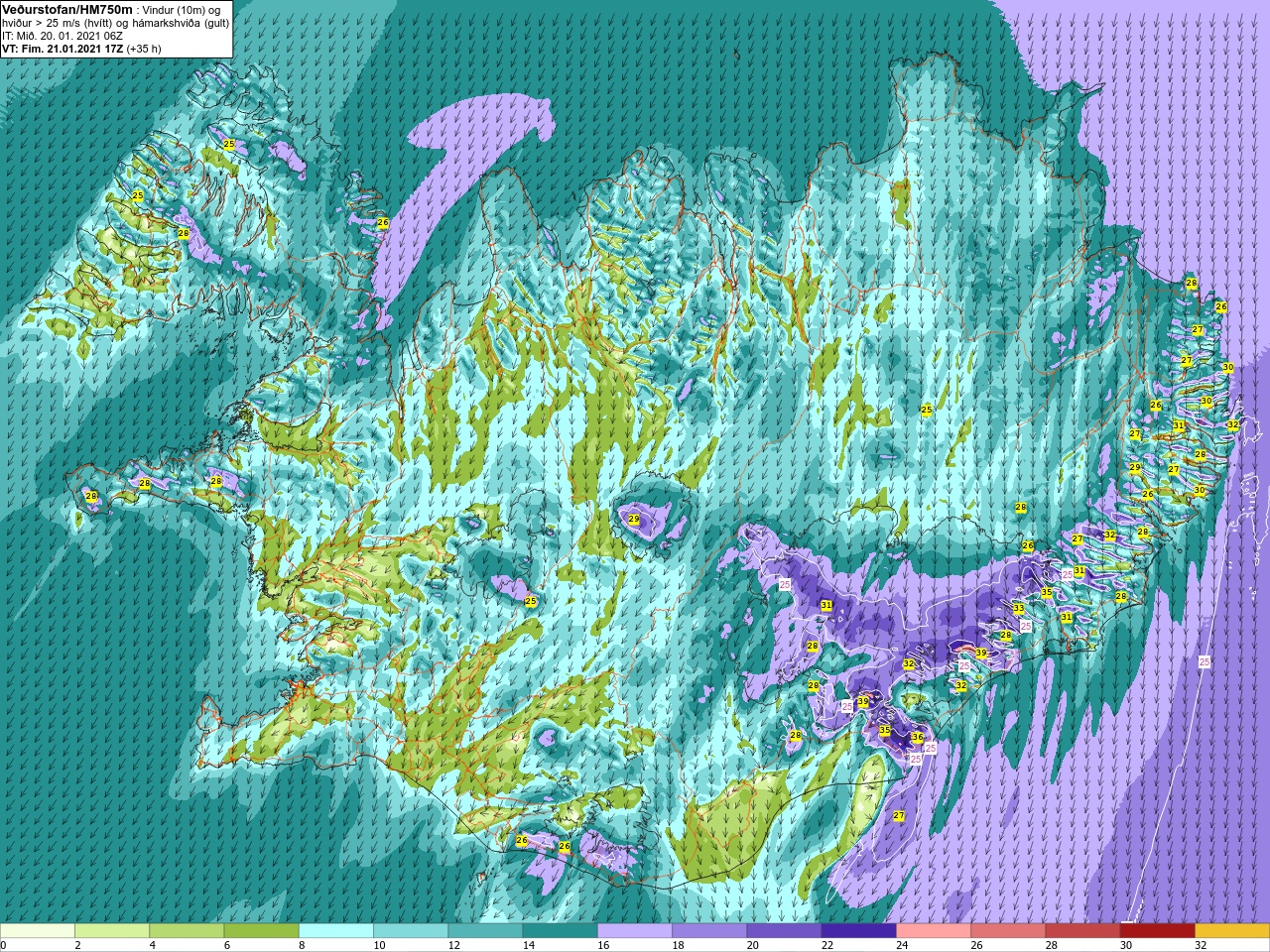Click the "20" tick label on the scale
This screenshot has width=1270, height=952.
753,945
